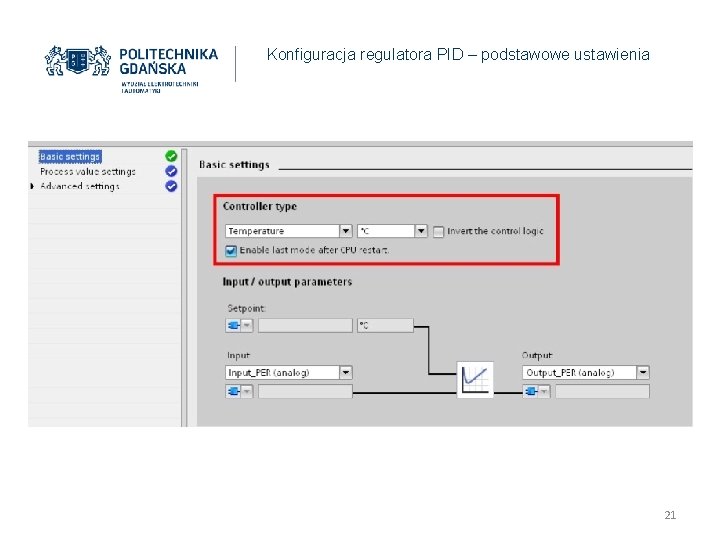Image resolution: width=720 pixels, height=540 pixels.
Task: Expand Advanced settings arrow
Action: click(32, 186)
